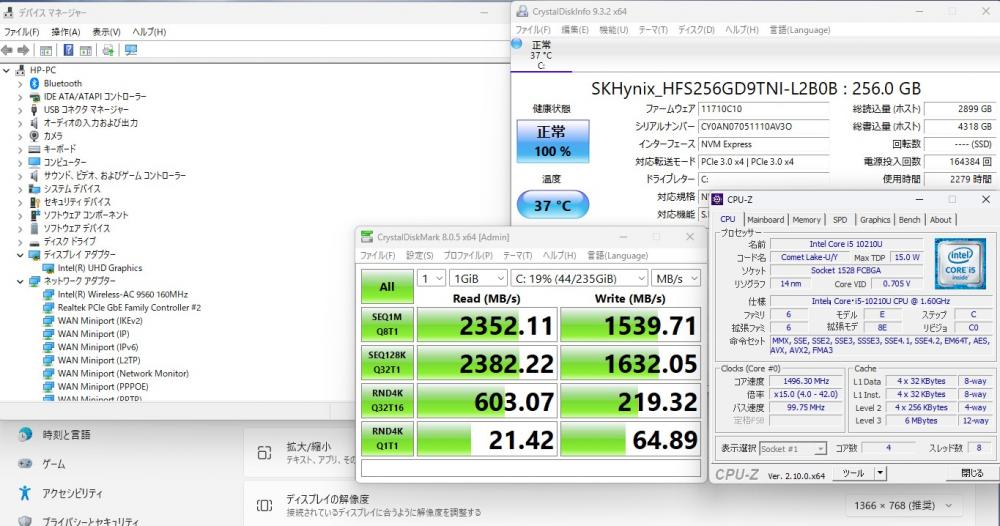Viewport: 1000px width, 526px height.
Task: Click the Display resolution setting icon
Action: 265,506
